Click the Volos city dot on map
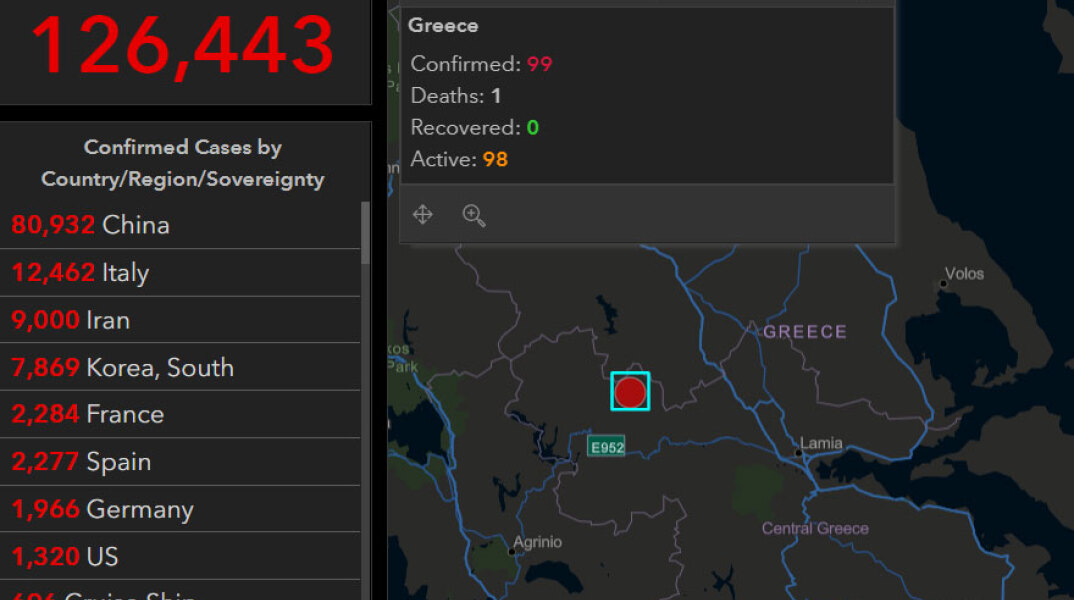Viewport: 1074px width, 600px height. (943, 284)
